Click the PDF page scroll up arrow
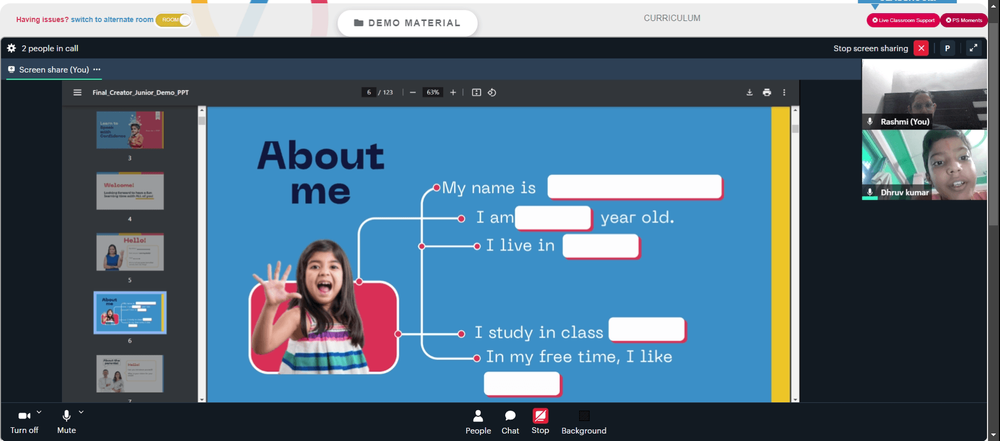 (x=795, y=110)
